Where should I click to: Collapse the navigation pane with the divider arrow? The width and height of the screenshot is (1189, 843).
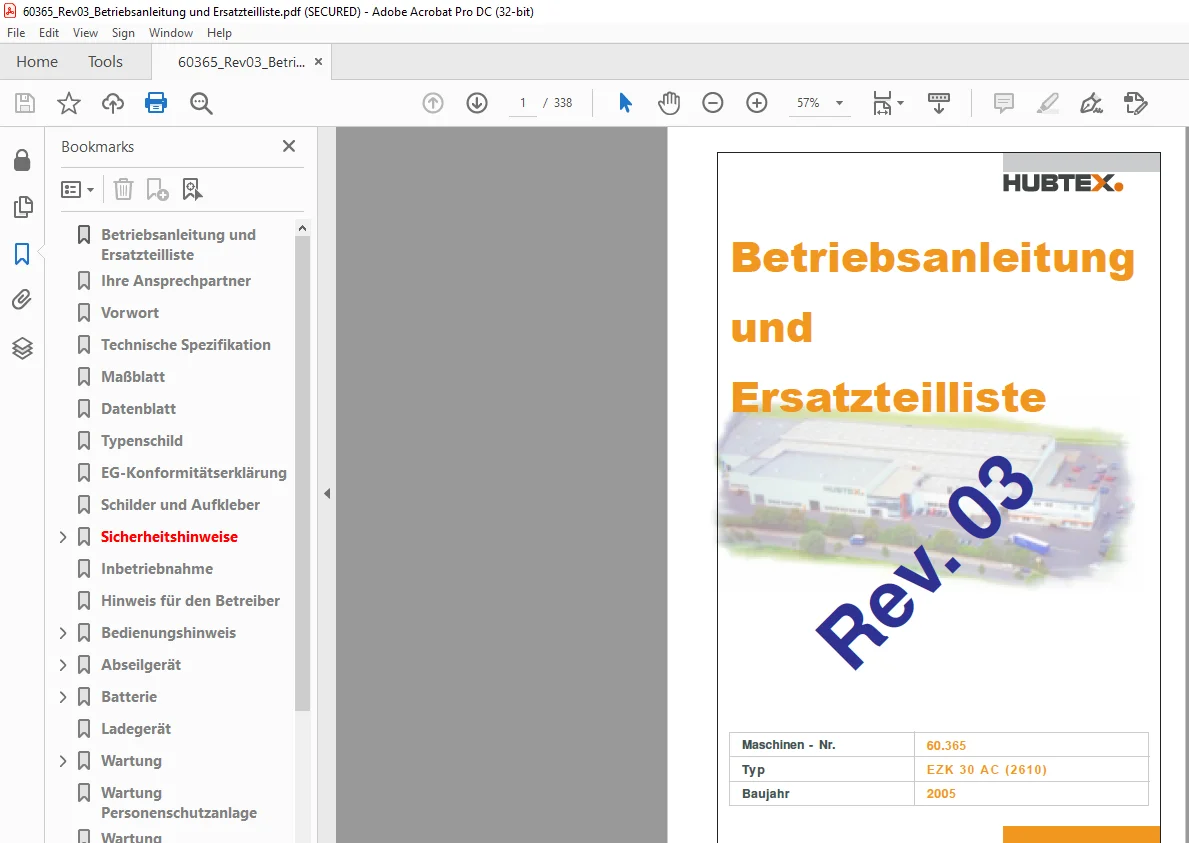[327, 494]
